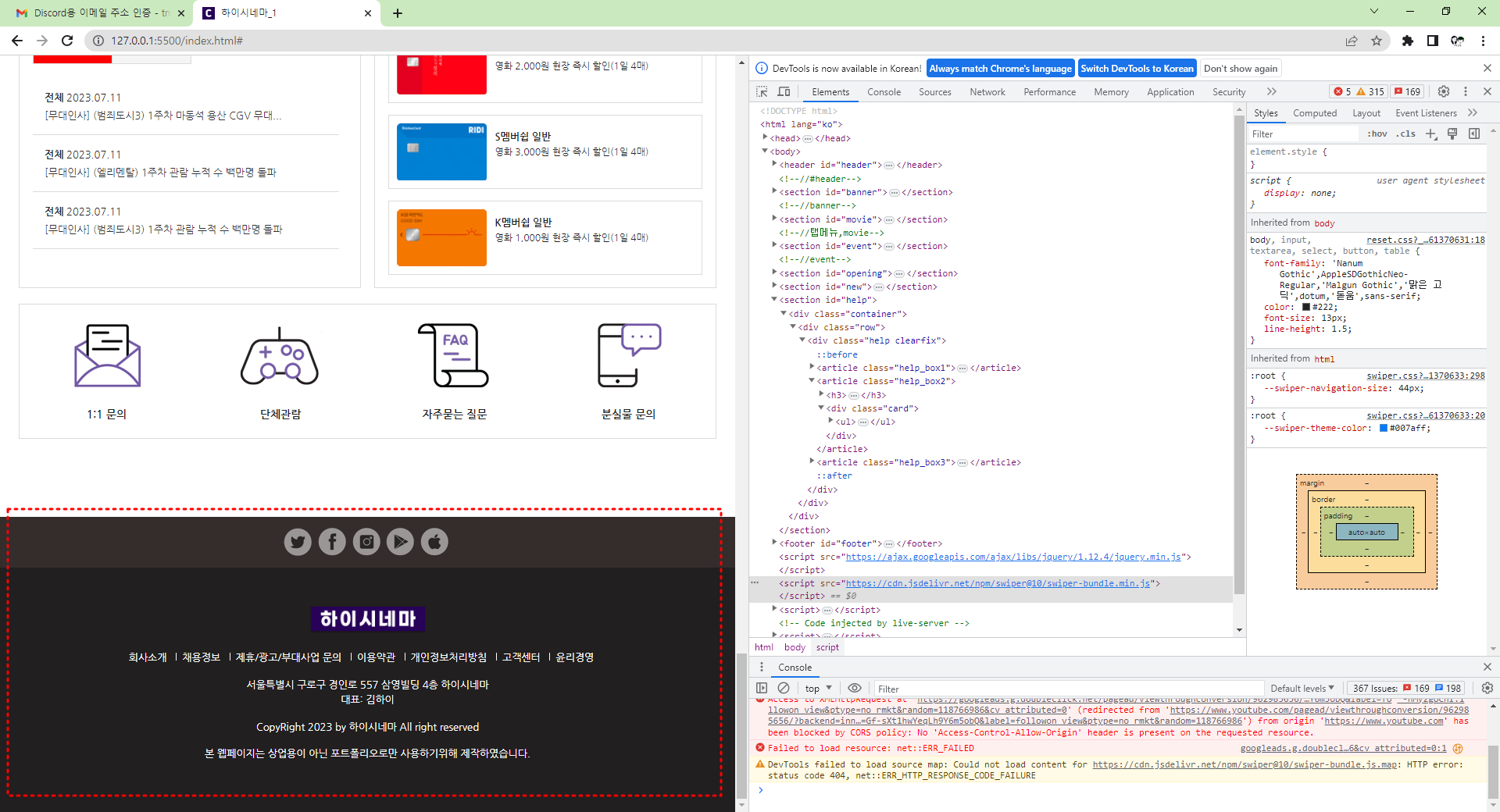Screen dimensions: 1500x812
Task: Open the FAQ 자주묻는 질문 icon
Action: pos(453,355)
